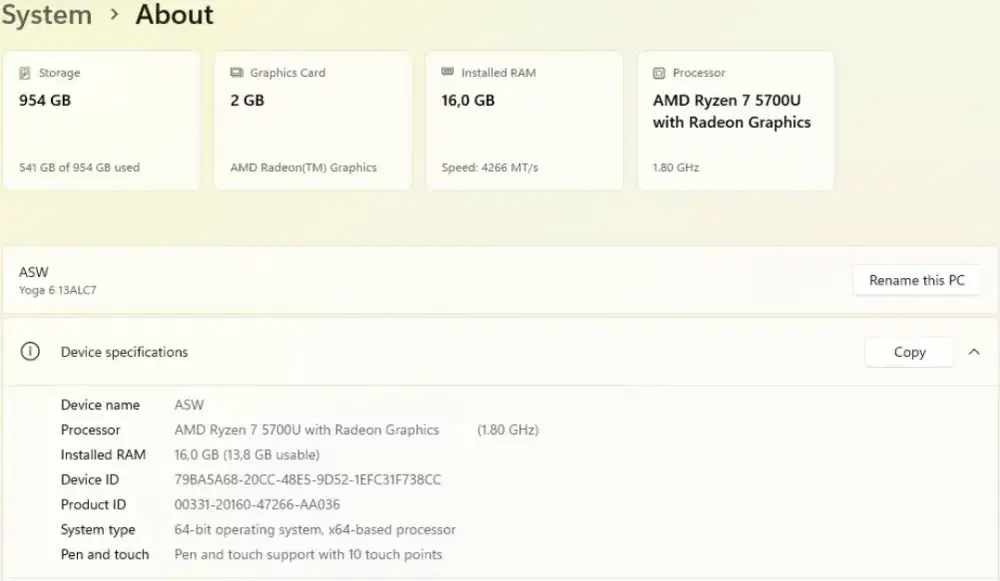Click the Installed RAM icon

coord(448,72)
